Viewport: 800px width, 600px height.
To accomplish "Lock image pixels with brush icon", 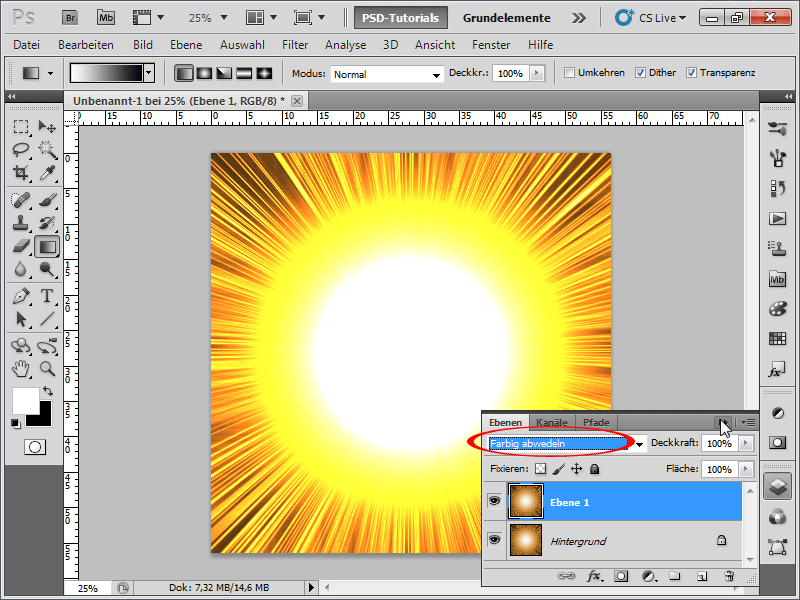I will (x=559, y=468).
